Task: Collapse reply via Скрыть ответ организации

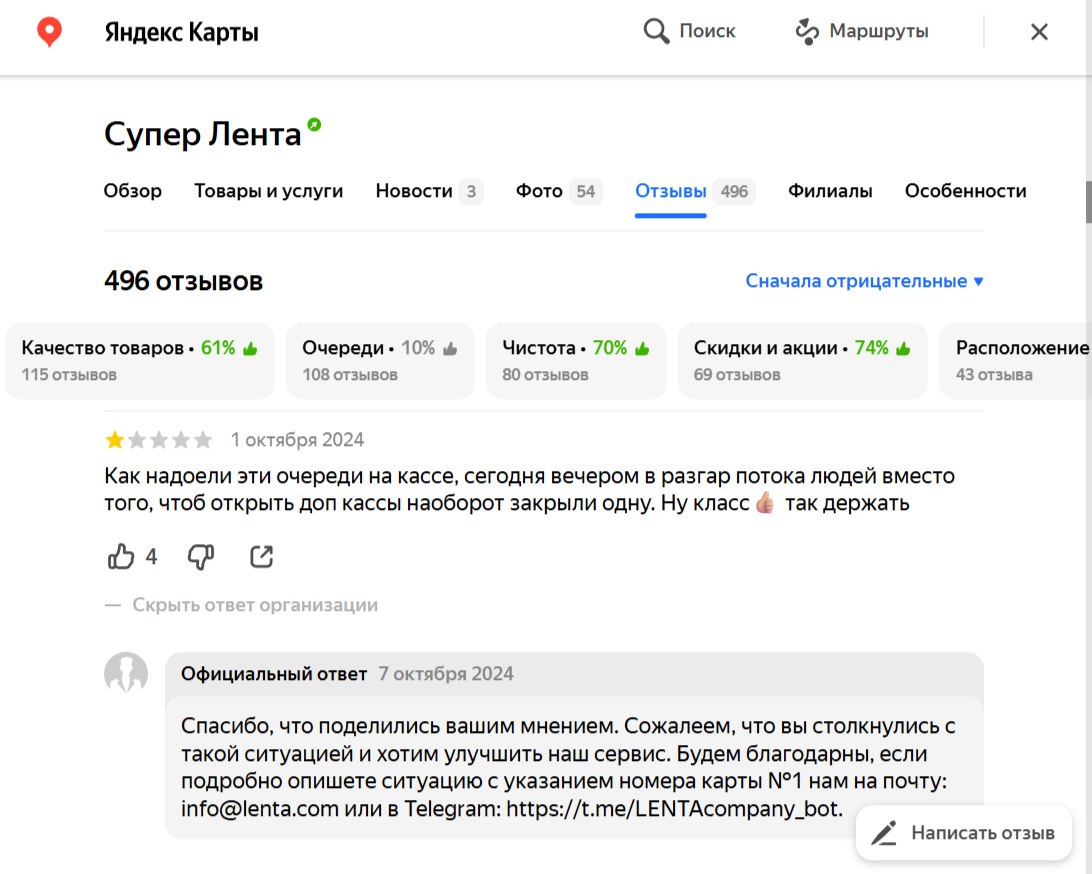Action: point(255,605)
